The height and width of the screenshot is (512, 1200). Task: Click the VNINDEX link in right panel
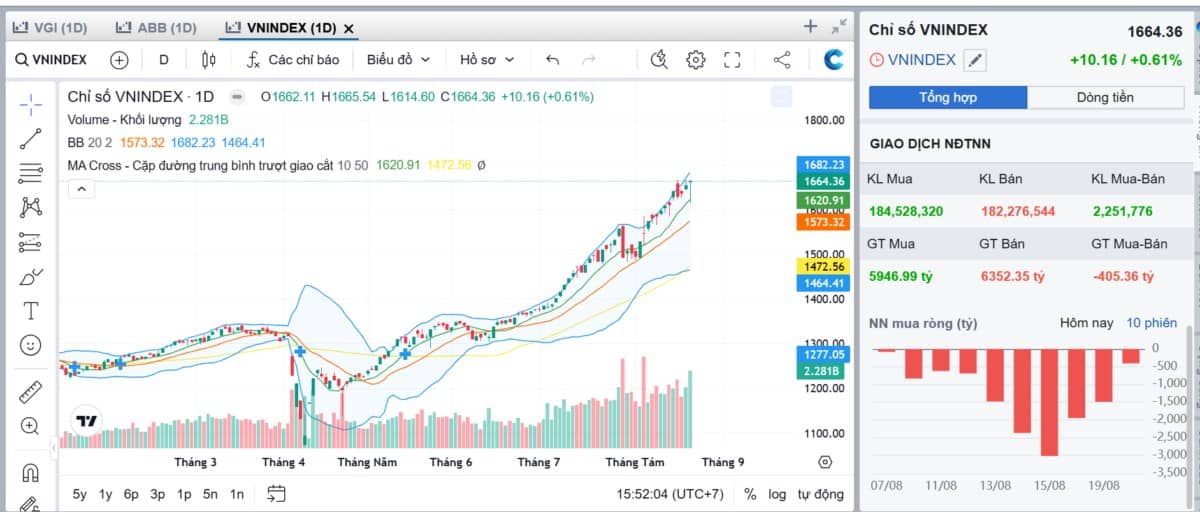click(922, 60)
